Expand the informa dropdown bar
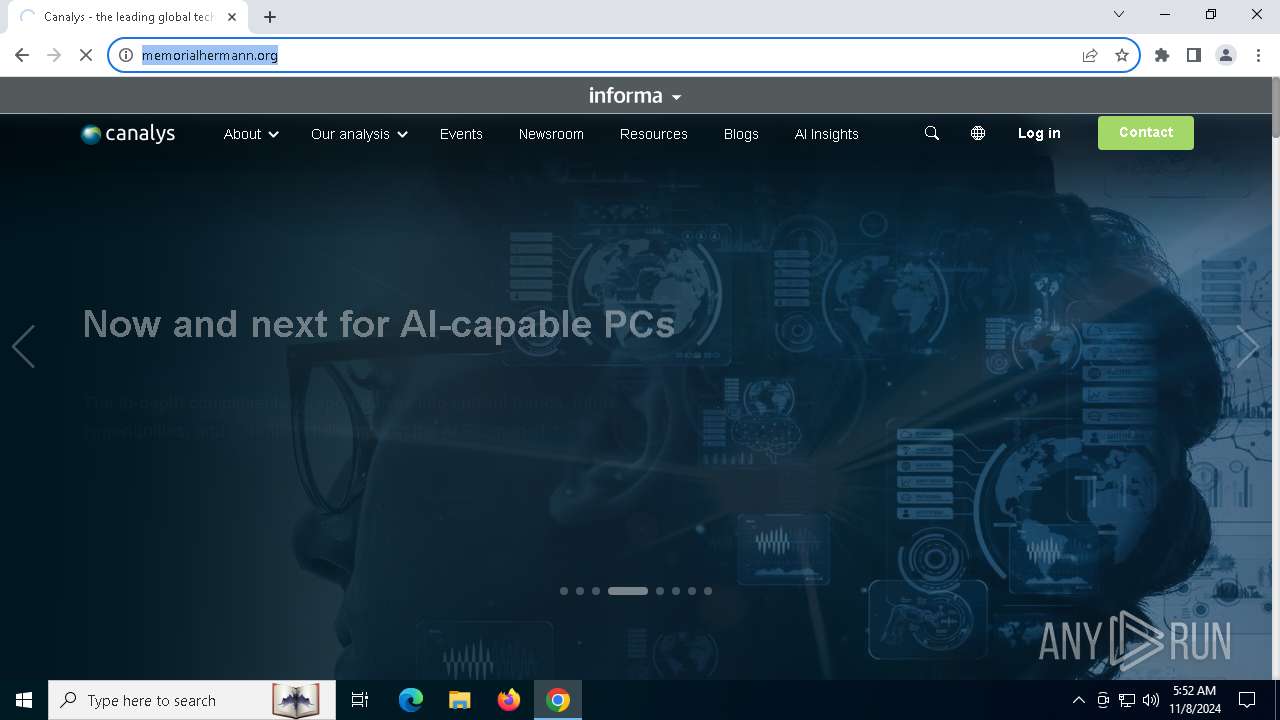The width and height of the screenshot is (1280, 720). (636, 96)
